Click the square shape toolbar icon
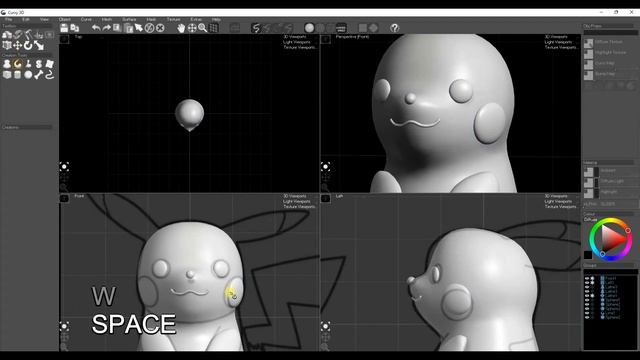Screen dimensions: 640x360 [x=362, y=28]
